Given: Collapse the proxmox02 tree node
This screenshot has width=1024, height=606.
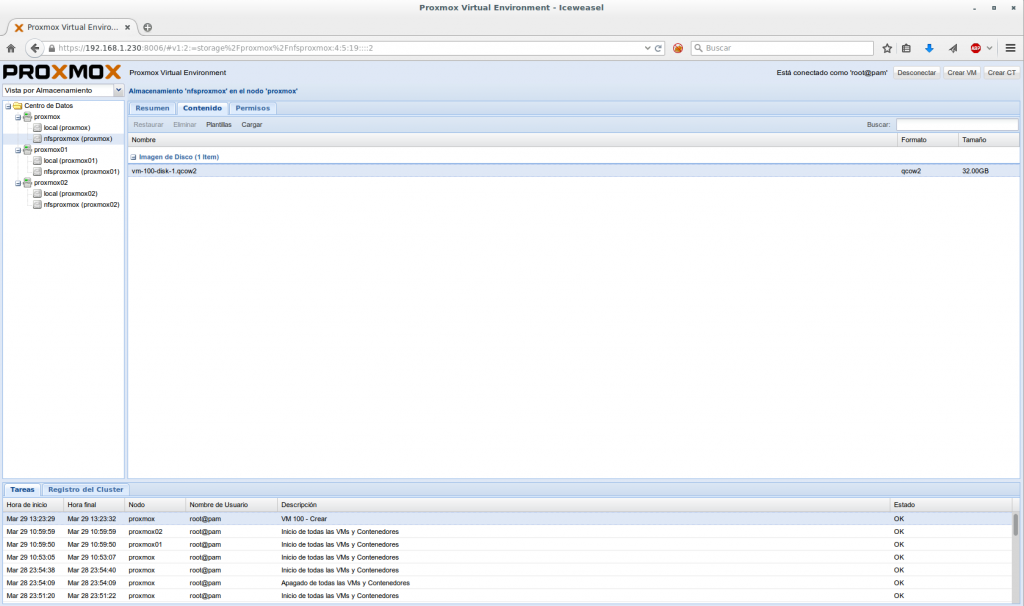Looking at the screenshot, I should pos(17,183).
